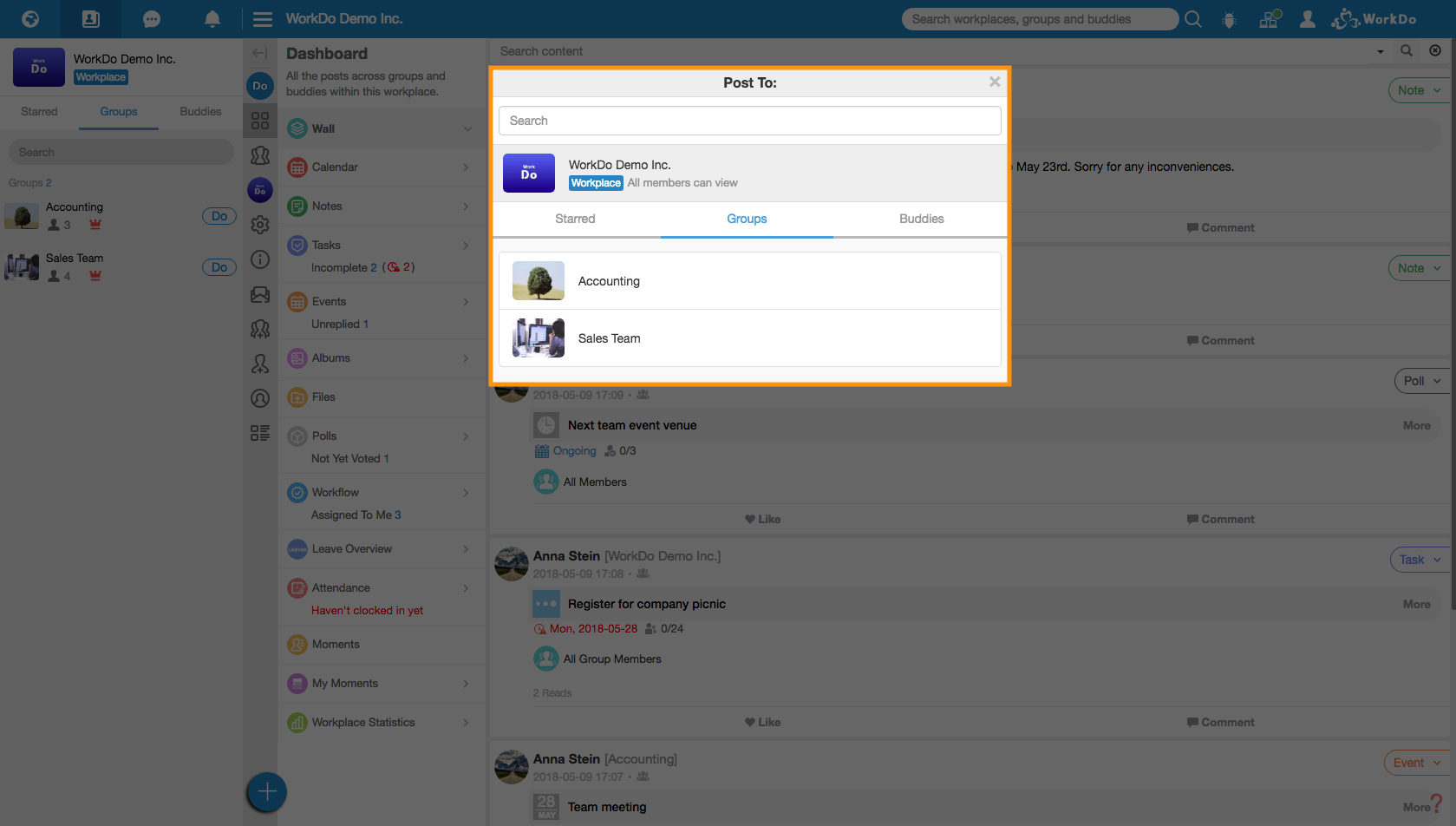The image size is (1456, 826).
Task: Click the Polls tool icon
Action: point(297,436)
